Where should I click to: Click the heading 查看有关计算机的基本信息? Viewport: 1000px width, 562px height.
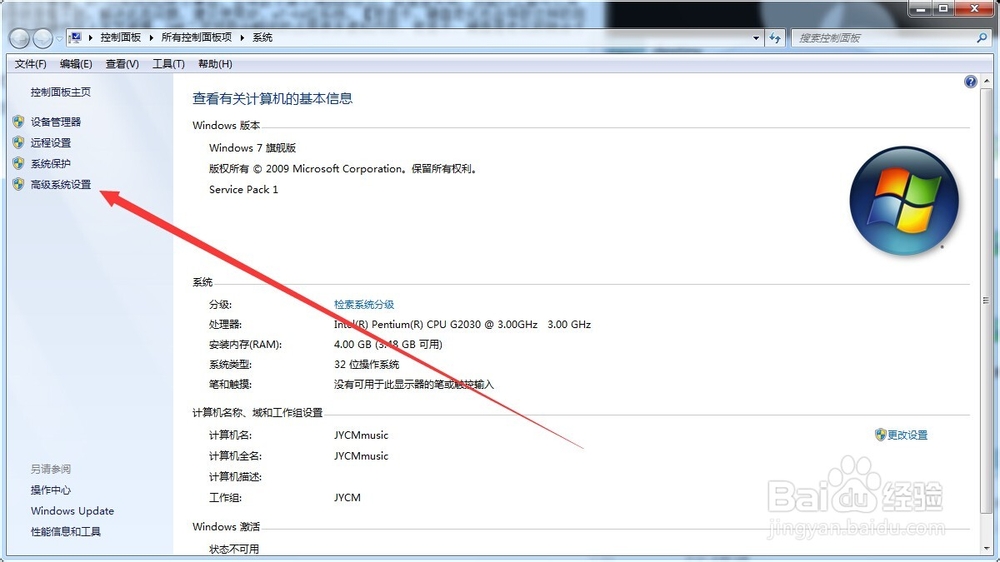(x=272, y=98)
